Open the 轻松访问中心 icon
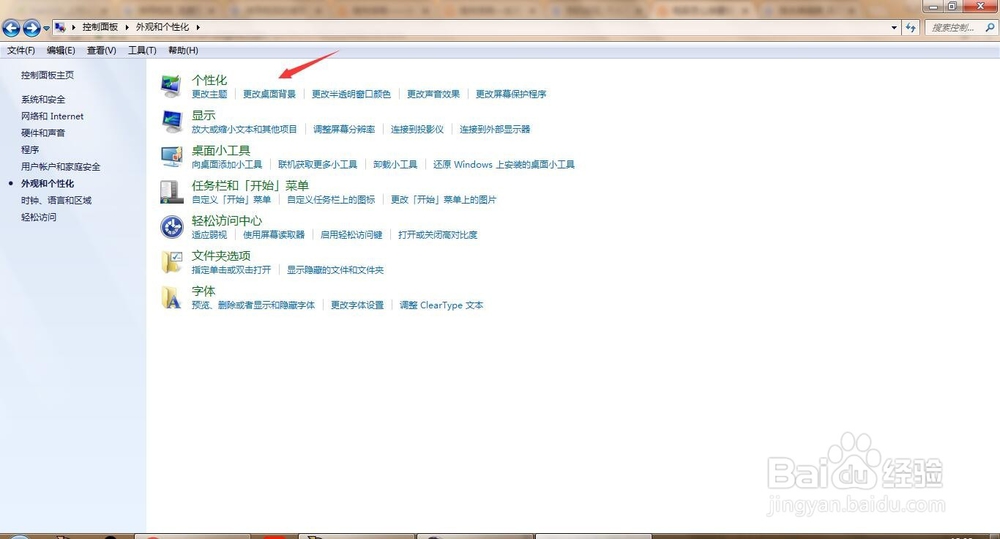1000x539 pixels. [x=171, y=226]
